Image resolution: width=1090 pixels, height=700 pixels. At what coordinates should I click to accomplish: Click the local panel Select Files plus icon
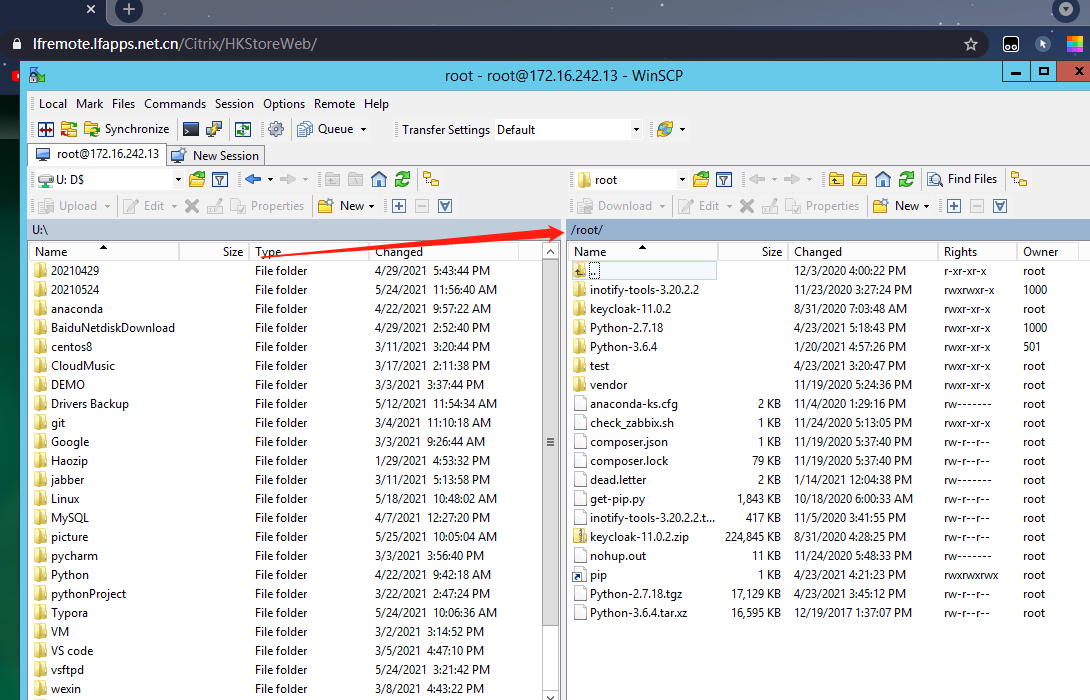click(x=399, y=206)
